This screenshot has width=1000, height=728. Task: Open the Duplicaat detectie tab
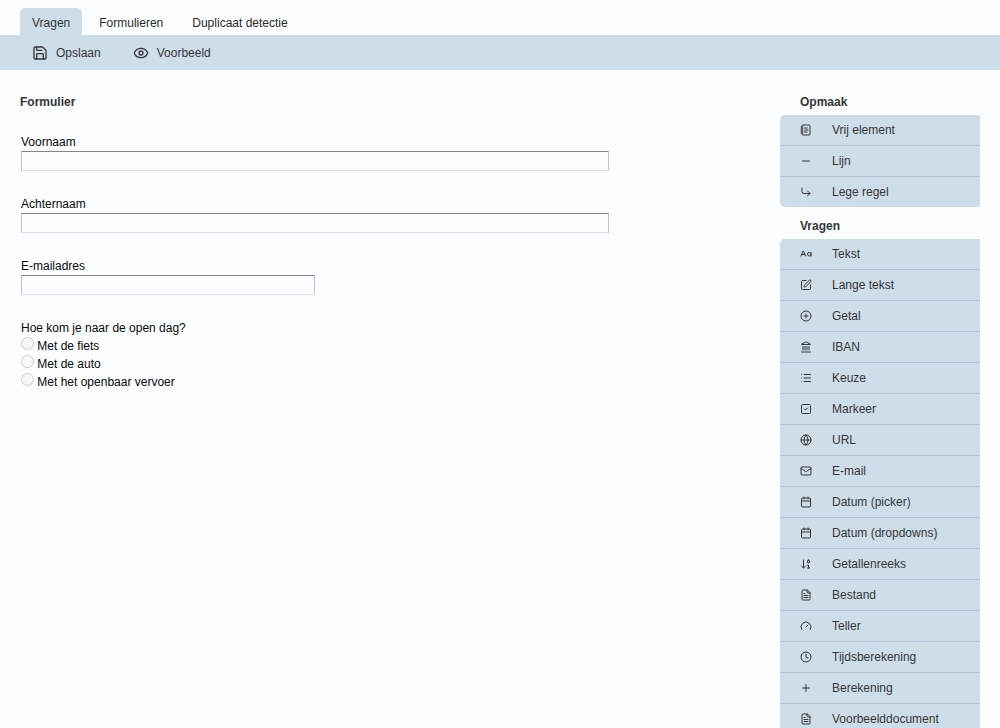pyautogui.click(x=240, y=22)
